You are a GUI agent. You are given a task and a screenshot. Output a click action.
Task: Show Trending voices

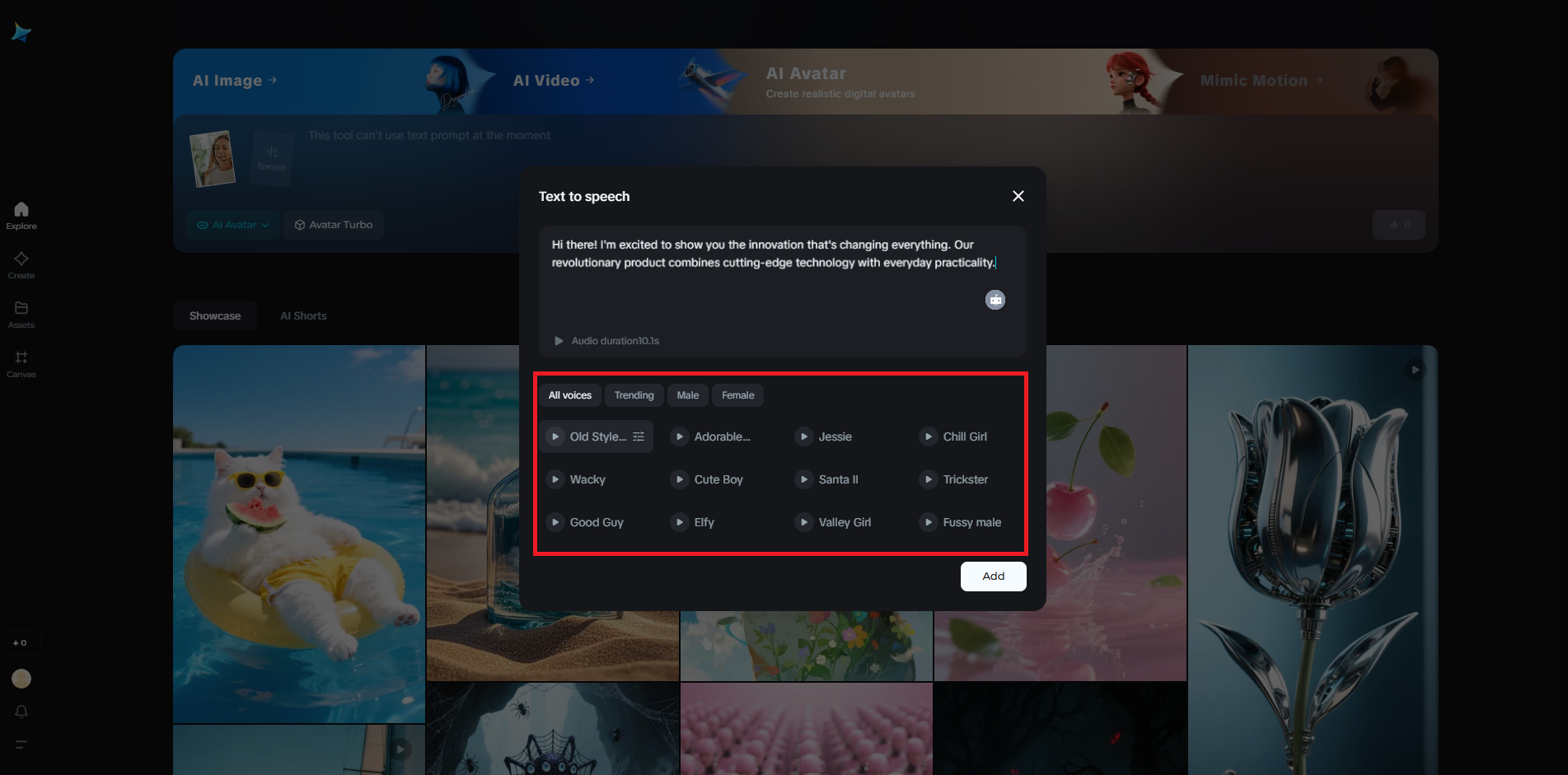634,395
